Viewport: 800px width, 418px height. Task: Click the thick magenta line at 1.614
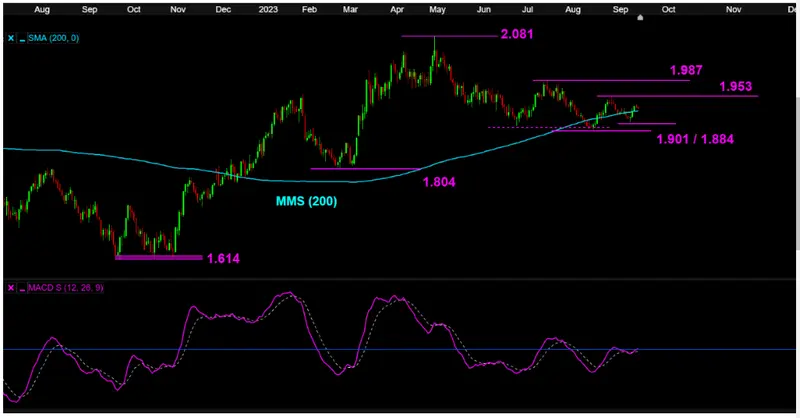[x=158, y=257]
